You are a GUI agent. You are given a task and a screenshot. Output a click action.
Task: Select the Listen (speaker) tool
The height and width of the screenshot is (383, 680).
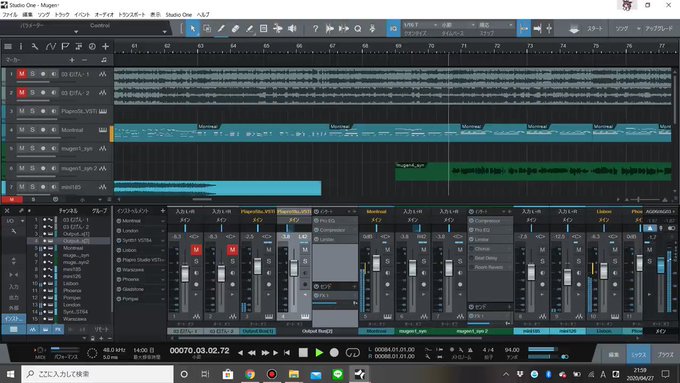292,29
